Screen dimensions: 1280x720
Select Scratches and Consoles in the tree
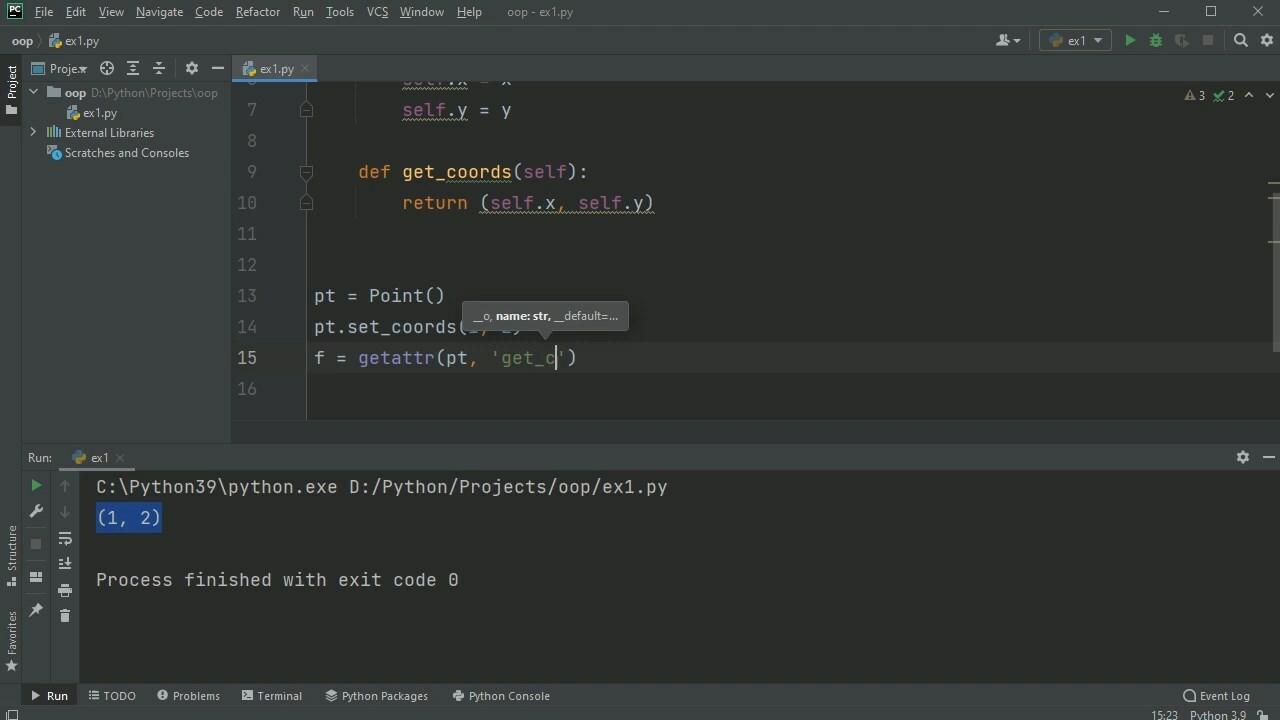(118, 153)
